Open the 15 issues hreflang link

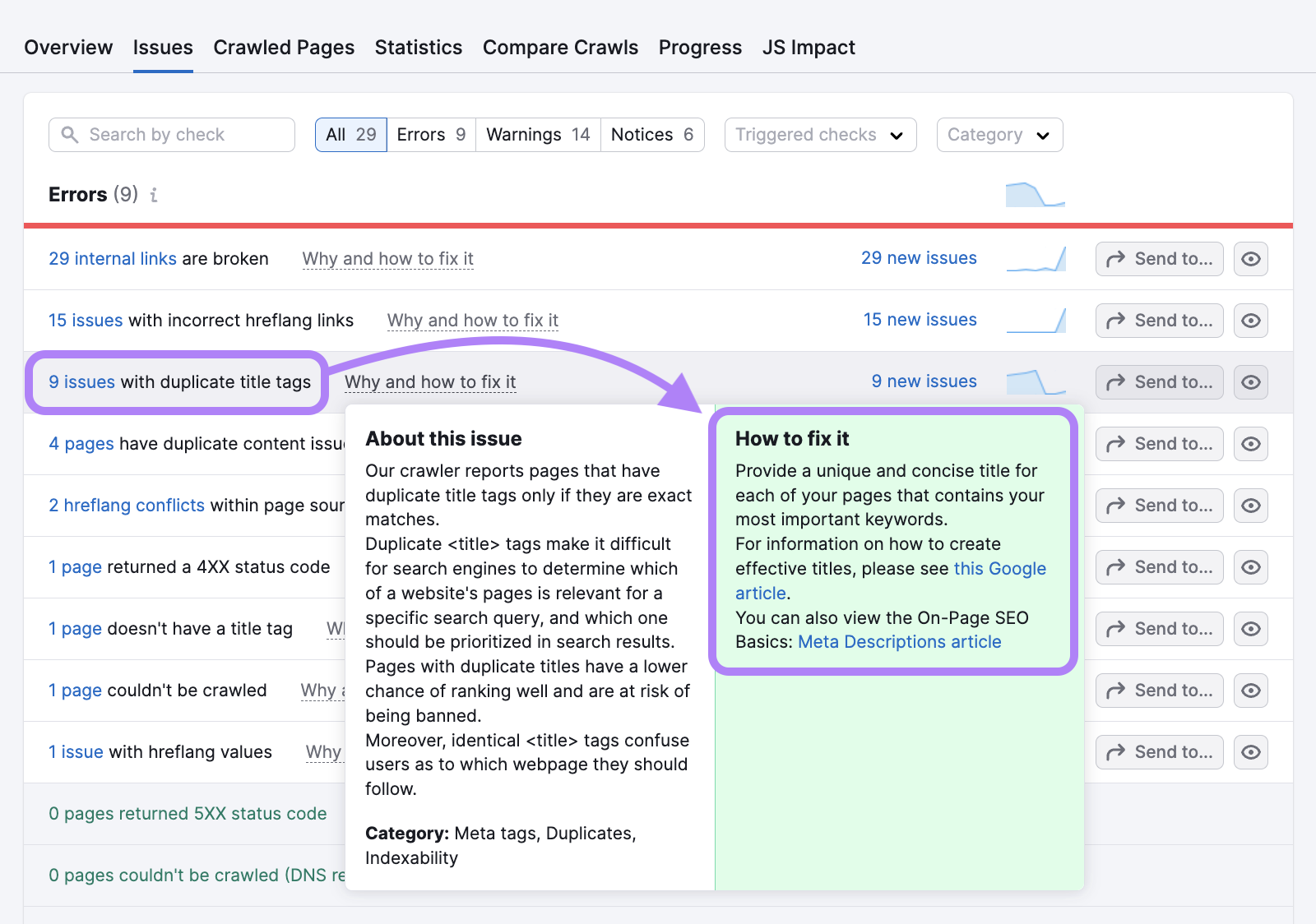[86, 321]
